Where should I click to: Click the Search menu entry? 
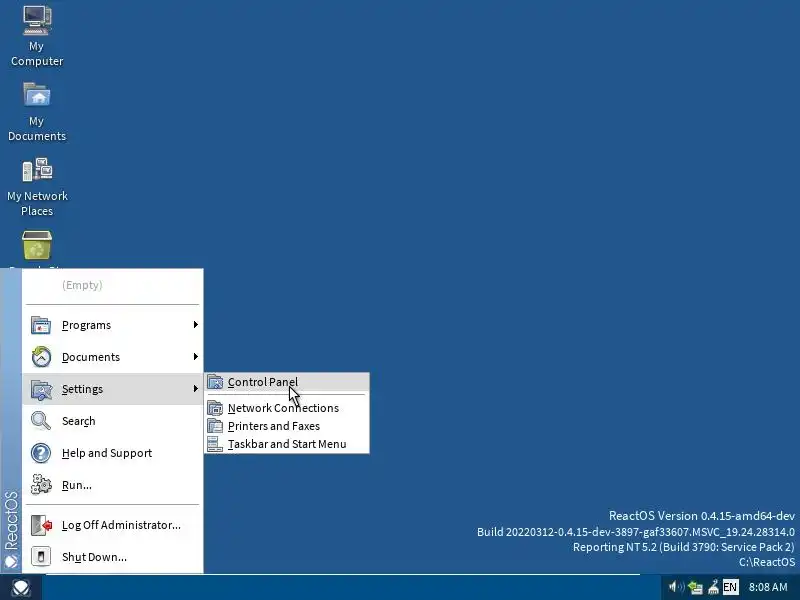click(x=113, y=421)
